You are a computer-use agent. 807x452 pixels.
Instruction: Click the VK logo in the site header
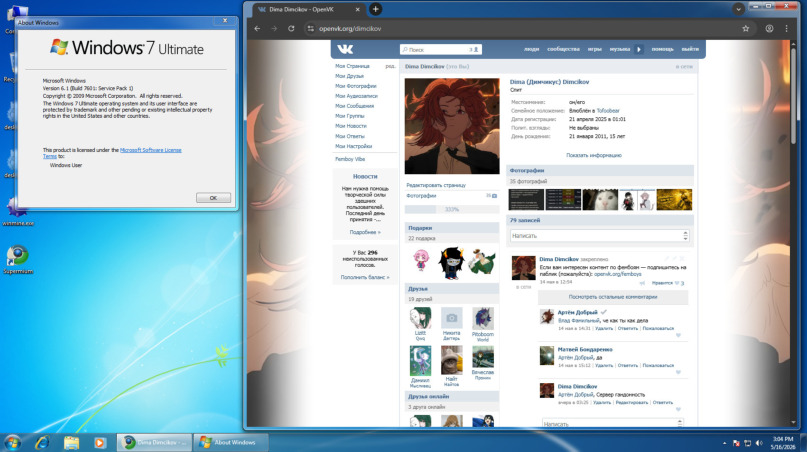345,49
